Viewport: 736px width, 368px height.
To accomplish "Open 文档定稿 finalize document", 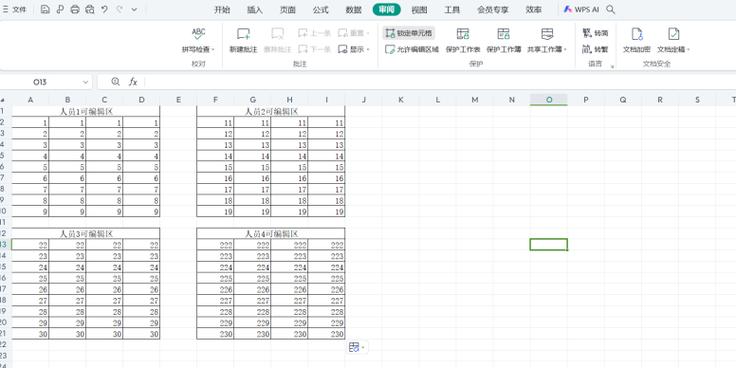I will (674, 40).
